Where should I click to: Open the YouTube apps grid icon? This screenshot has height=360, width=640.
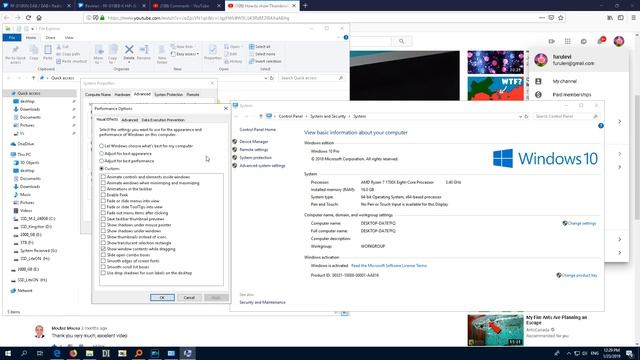(x=567, y=41)
